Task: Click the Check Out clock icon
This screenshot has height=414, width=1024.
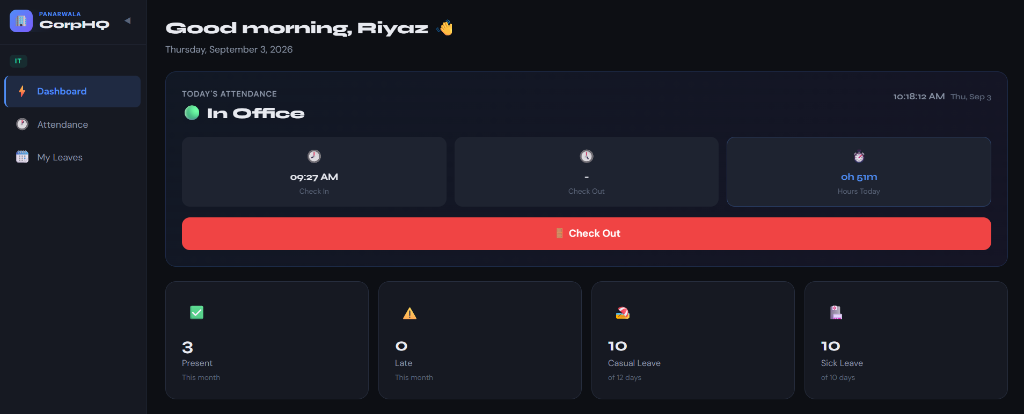Action: pyautogui.click(x=586, y=156)
